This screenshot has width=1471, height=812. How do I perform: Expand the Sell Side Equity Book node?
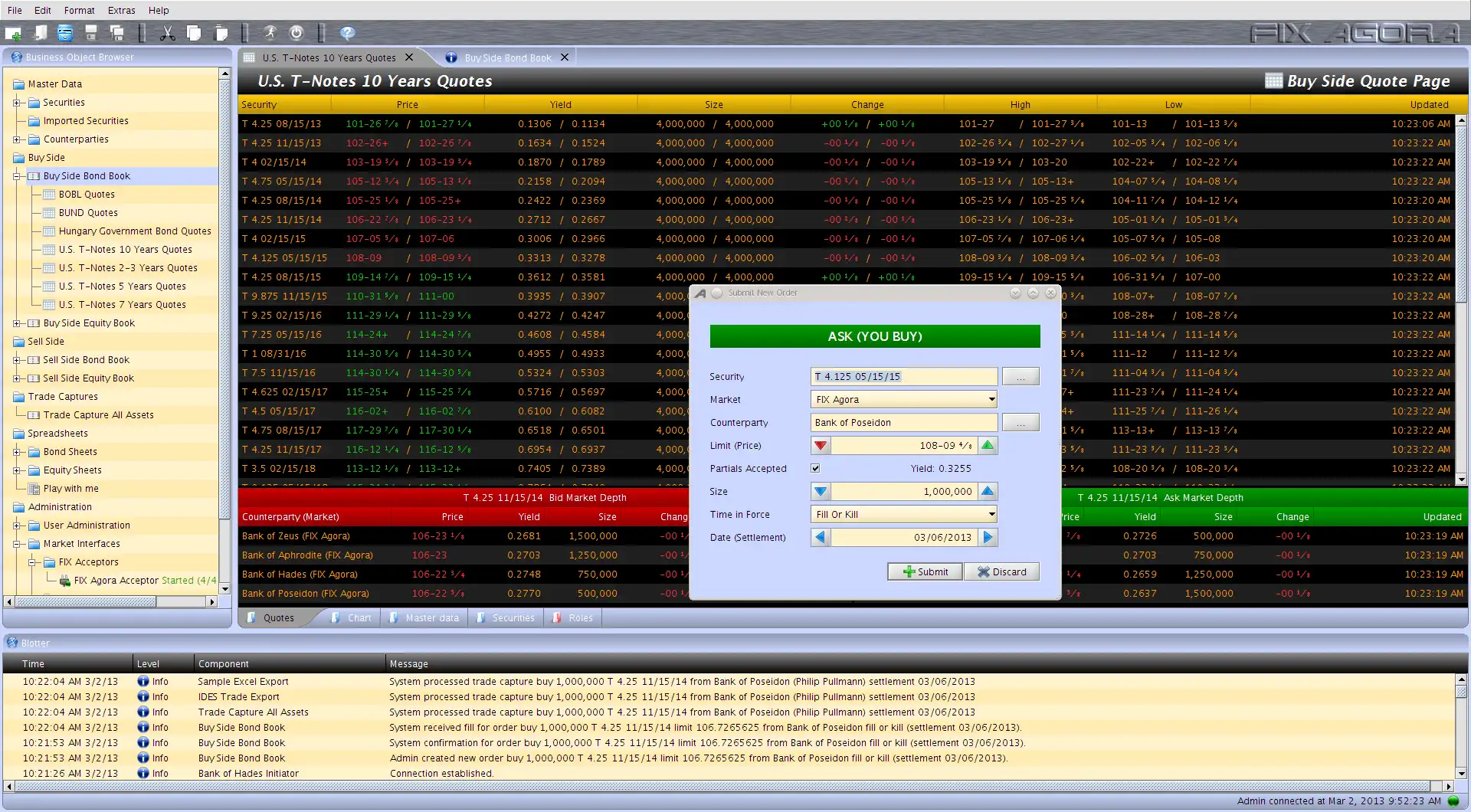(16, 378)
